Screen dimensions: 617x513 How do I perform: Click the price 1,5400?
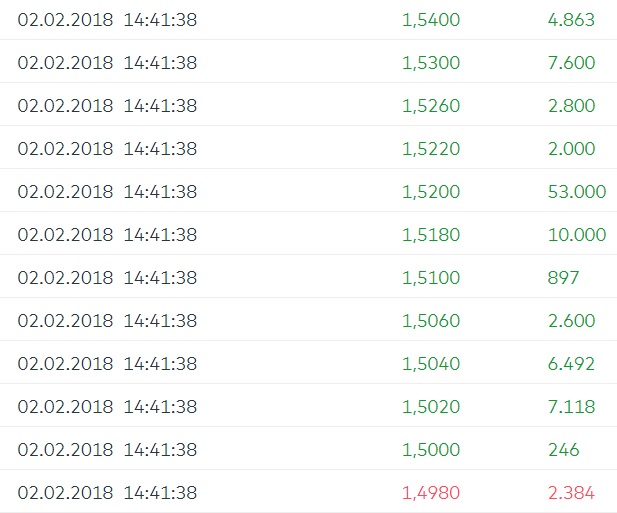click(430, 20)
